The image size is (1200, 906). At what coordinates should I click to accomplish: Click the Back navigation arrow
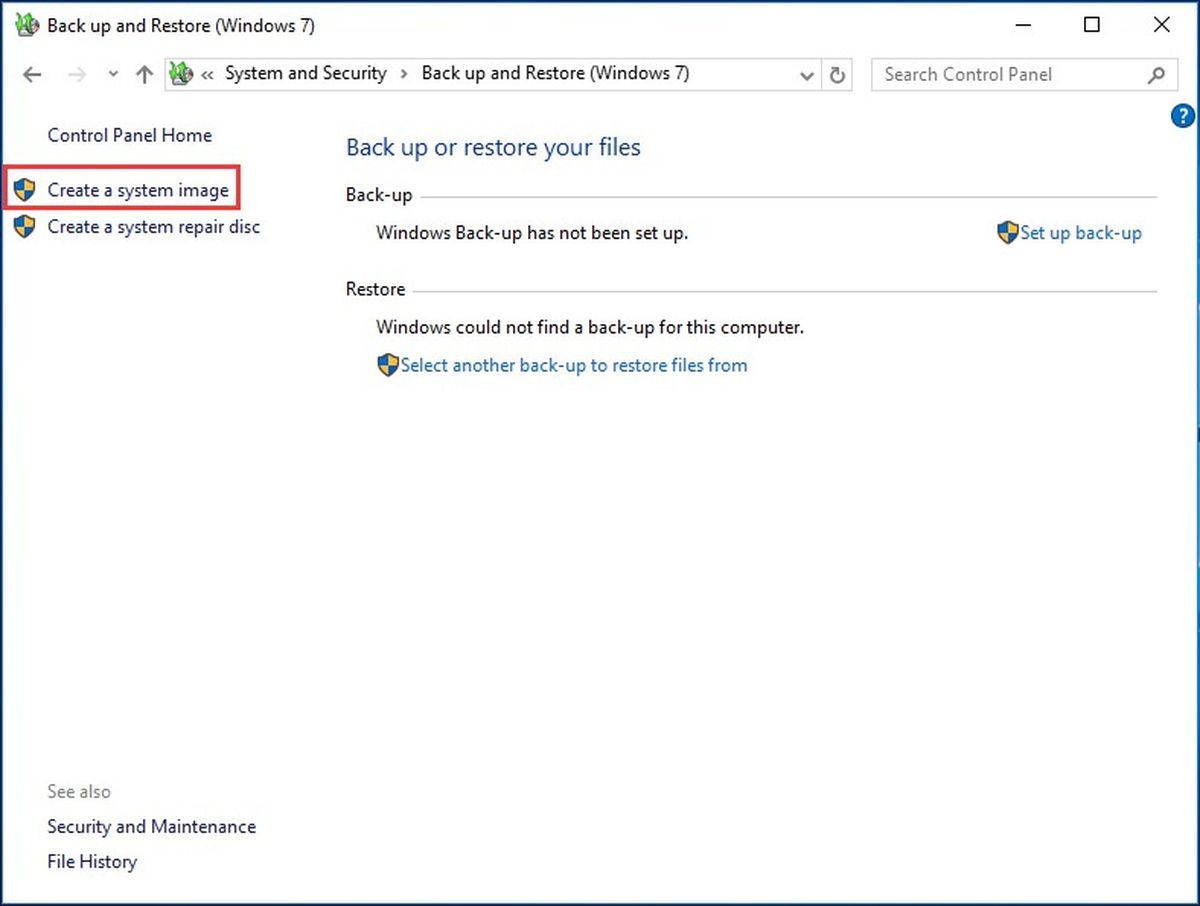point(32,75)
